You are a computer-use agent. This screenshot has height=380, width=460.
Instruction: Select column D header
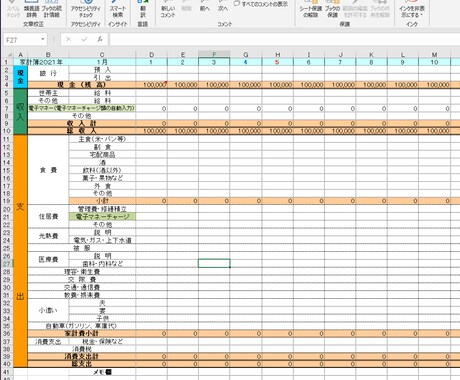[x=151, y=55]
